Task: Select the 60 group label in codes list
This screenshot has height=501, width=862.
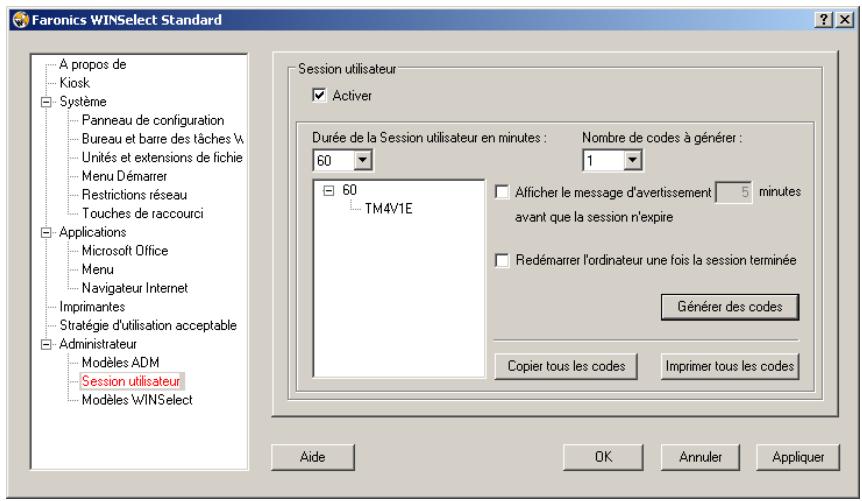Action: [350, 190]
